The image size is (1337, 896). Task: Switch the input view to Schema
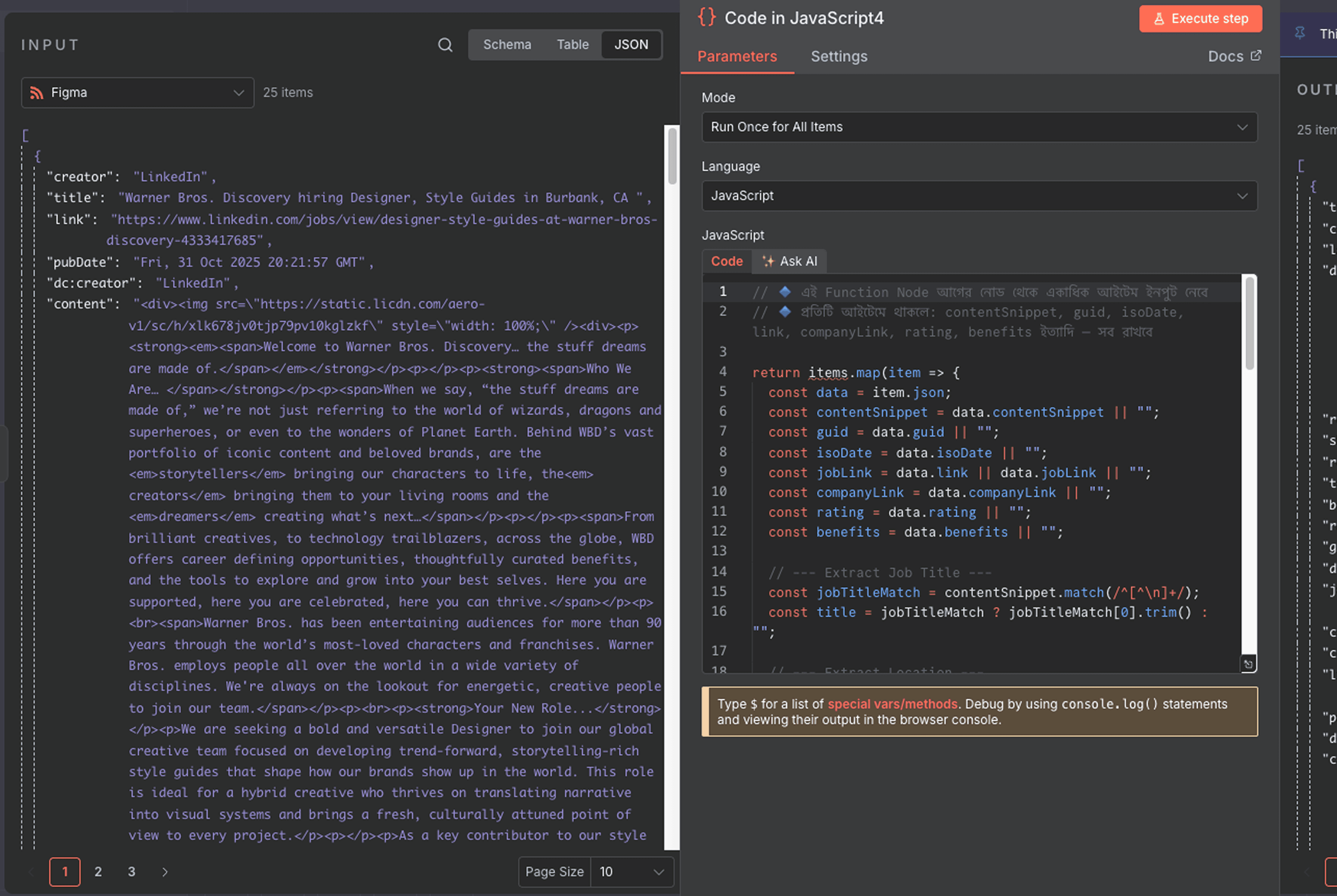(506, 44)
